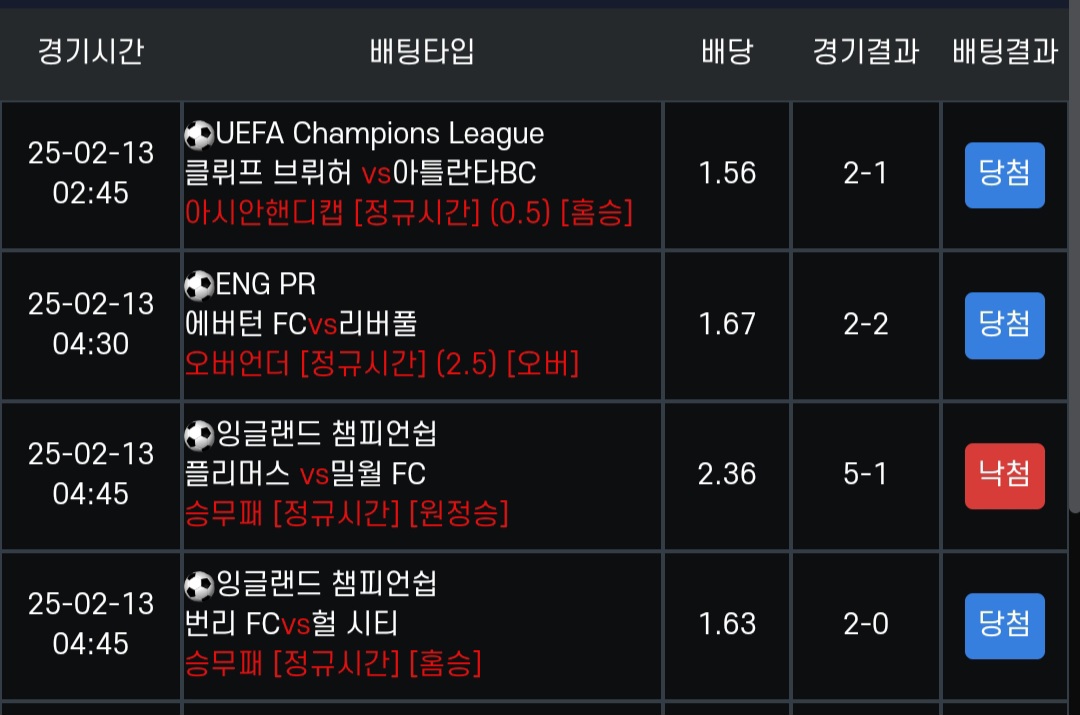Click soccer ball icon beside ENG PR

(x=200, y=285)
